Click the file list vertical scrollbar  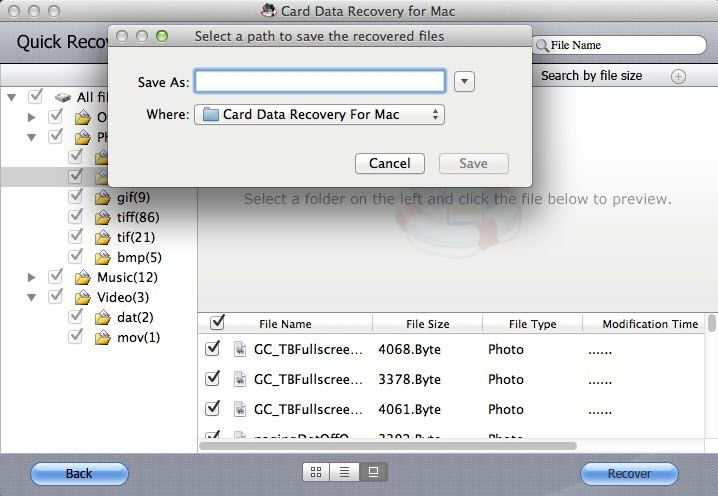712,380
